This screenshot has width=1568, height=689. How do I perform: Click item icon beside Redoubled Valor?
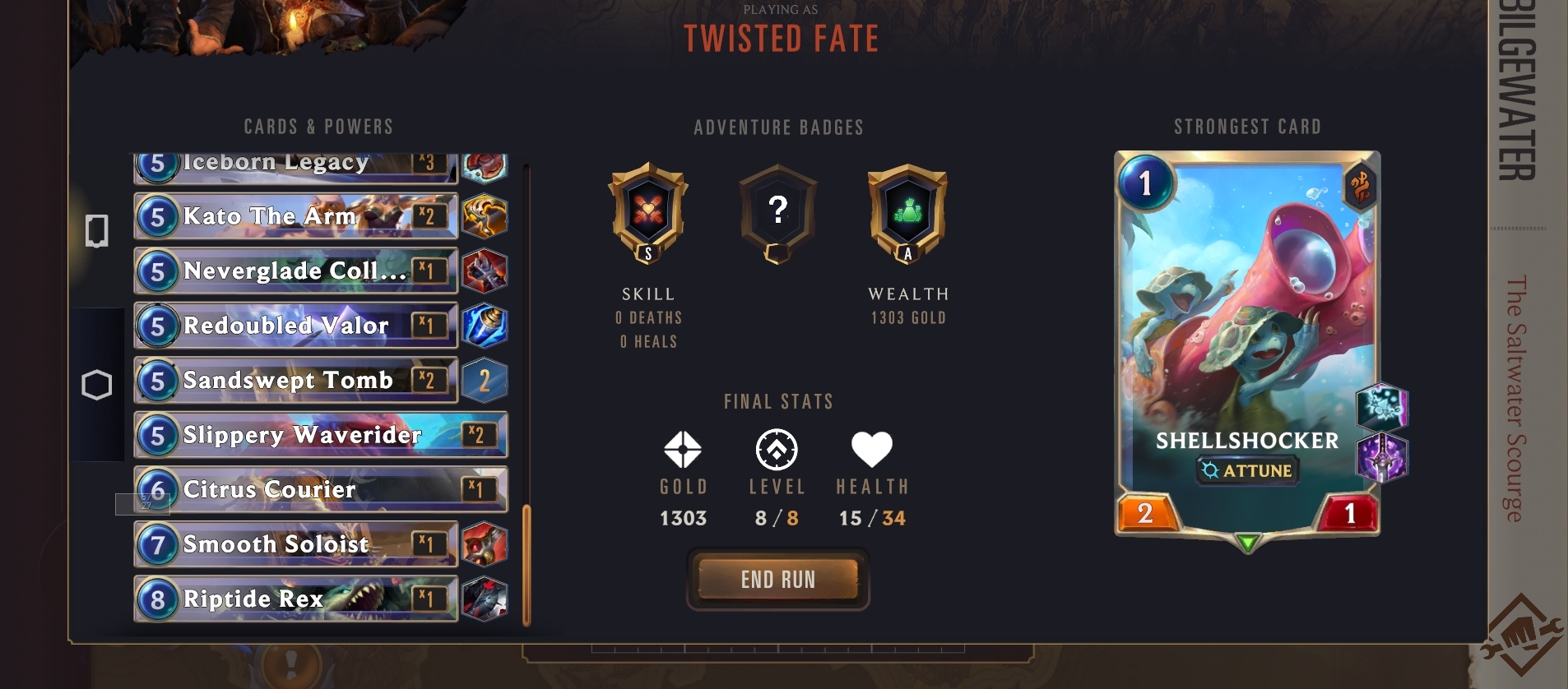485,326
